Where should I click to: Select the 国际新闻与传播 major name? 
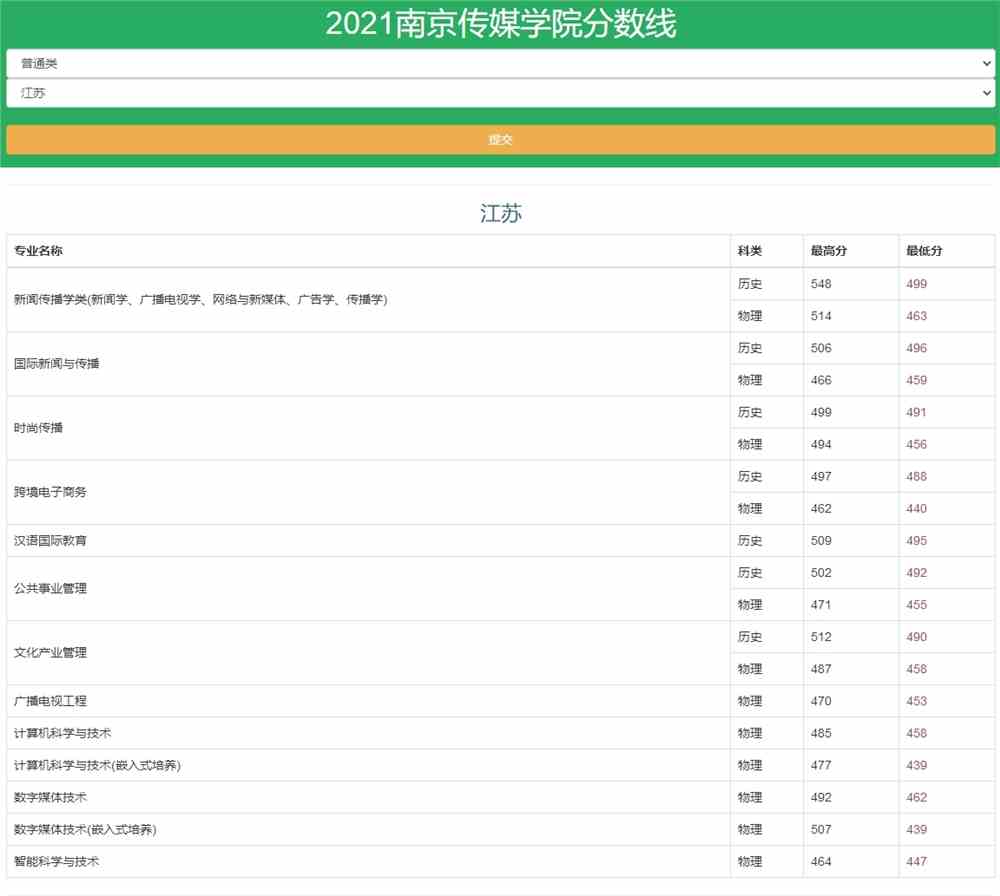[x=57, y=364]
